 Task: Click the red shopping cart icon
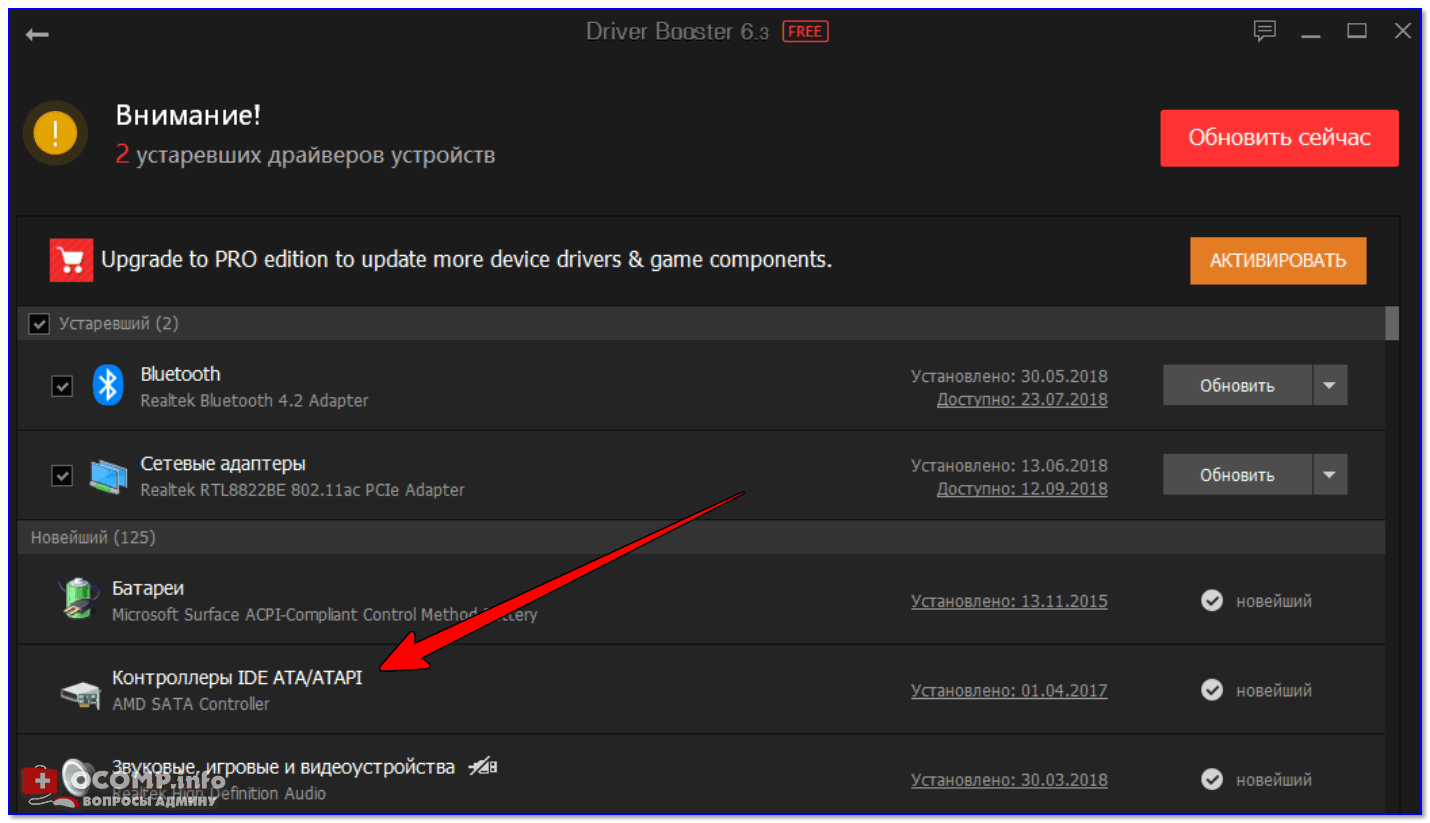pyautogui.click(x=70, y=261)
